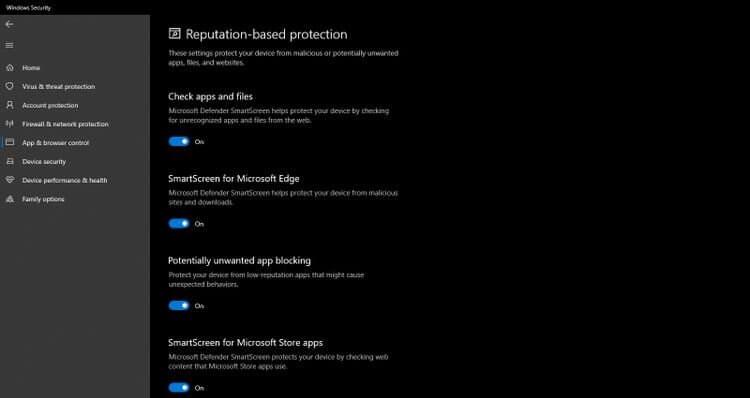The image size is (750, 398).
Task: Turn off Check apps and files toggle
Action: pyautogui.click(x=179, y=142)
